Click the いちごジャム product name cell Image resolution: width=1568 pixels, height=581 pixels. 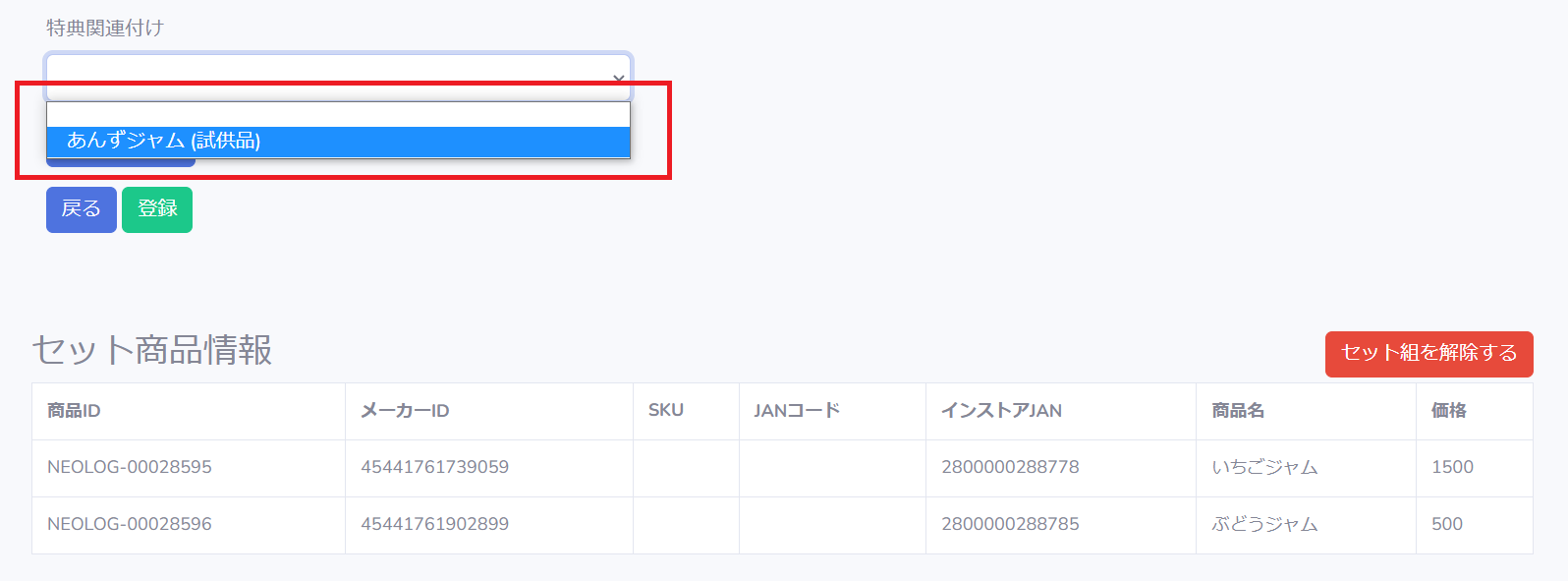tap(1306, 468)
